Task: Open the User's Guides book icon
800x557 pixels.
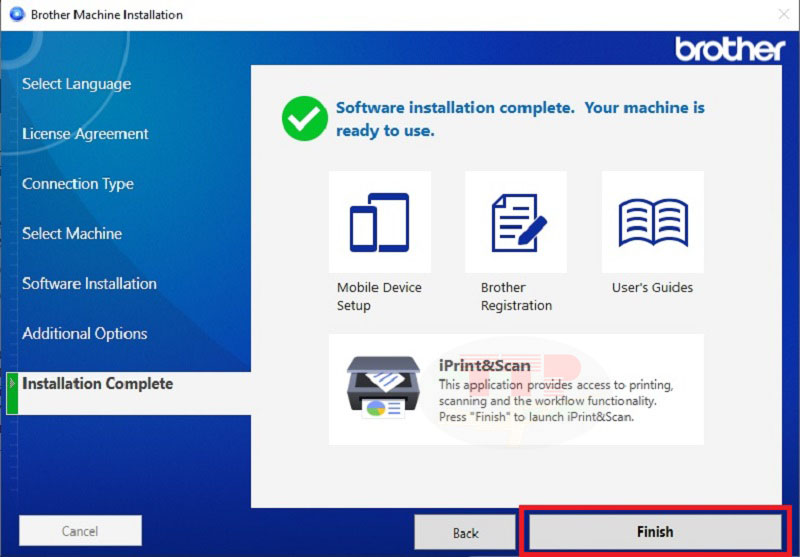Action: coord(652,222)
